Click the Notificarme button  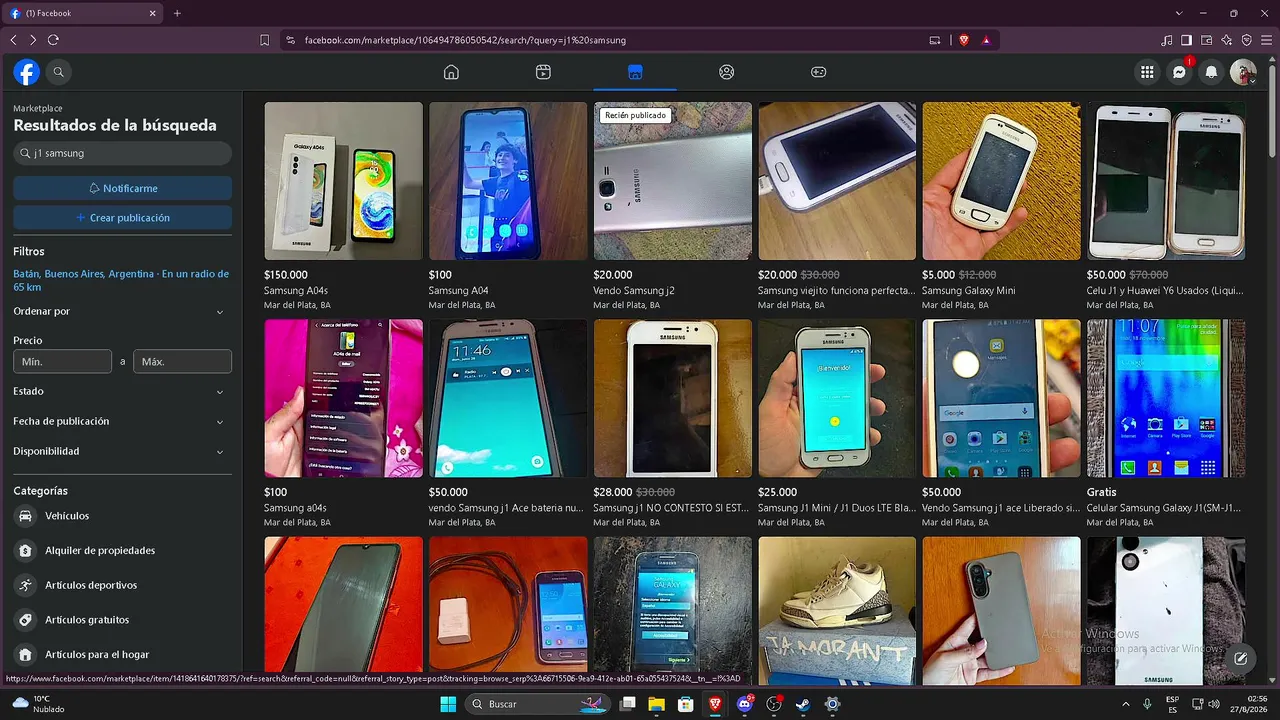[x=122, y=188]
